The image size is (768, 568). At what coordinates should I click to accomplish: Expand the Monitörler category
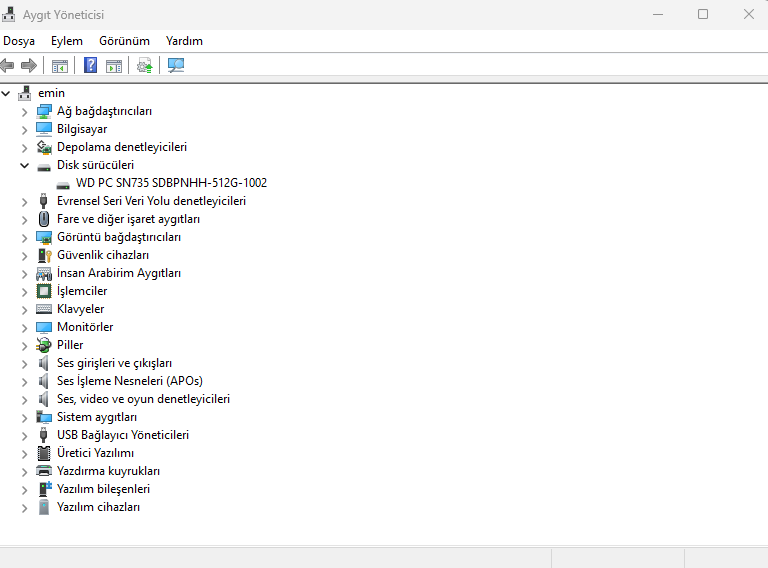(x=24, y=328)
